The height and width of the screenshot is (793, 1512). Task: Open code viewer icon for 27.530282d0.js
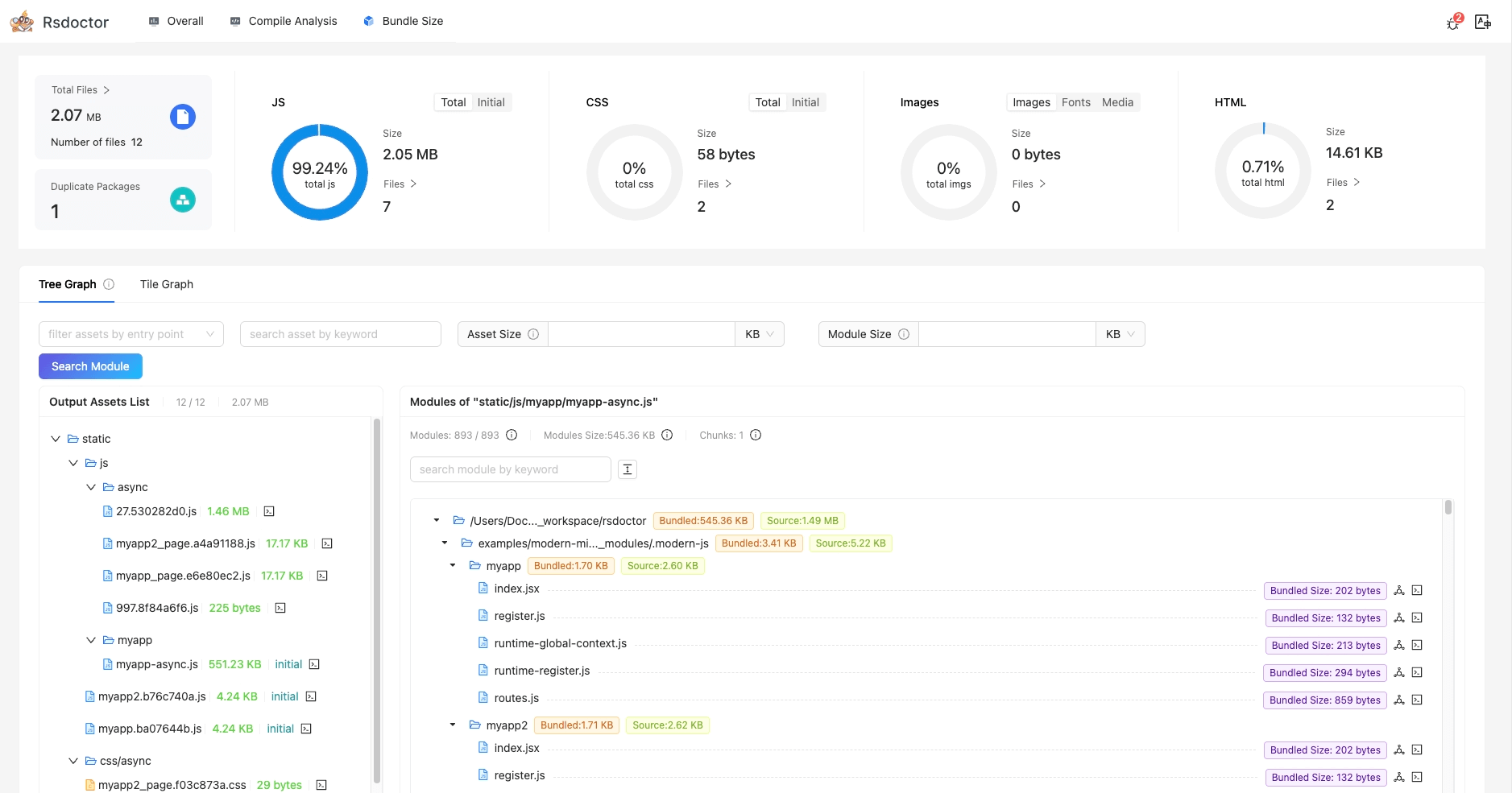(269, 511)
